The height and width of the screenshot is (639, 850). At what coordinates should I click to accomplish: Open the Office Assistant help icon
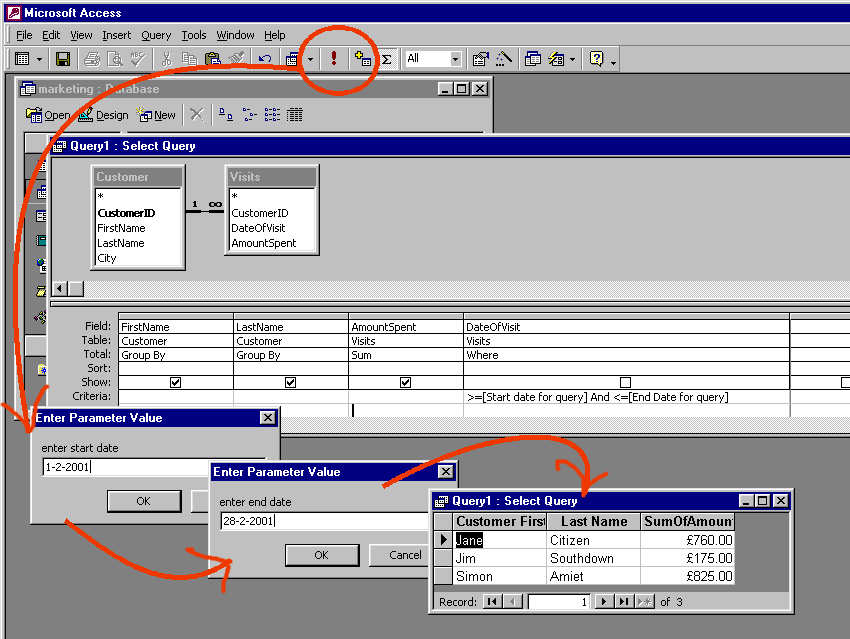click(x=596, y=59)
